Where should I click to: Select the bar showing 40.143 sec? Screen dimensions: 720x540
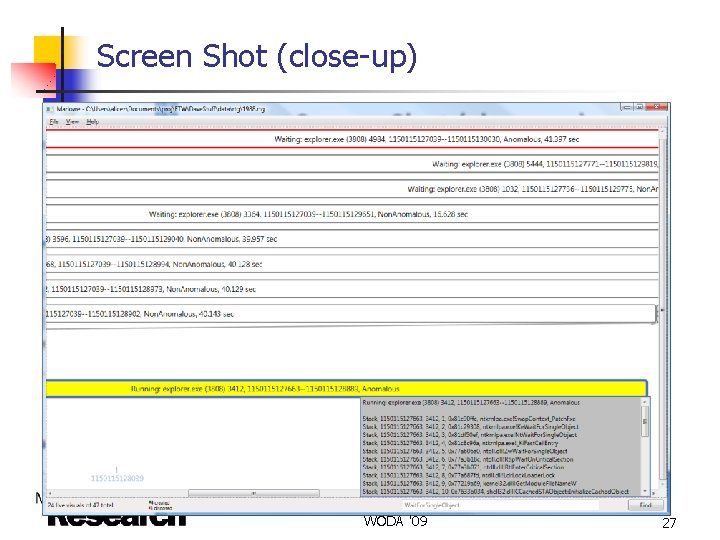point(351,314)
